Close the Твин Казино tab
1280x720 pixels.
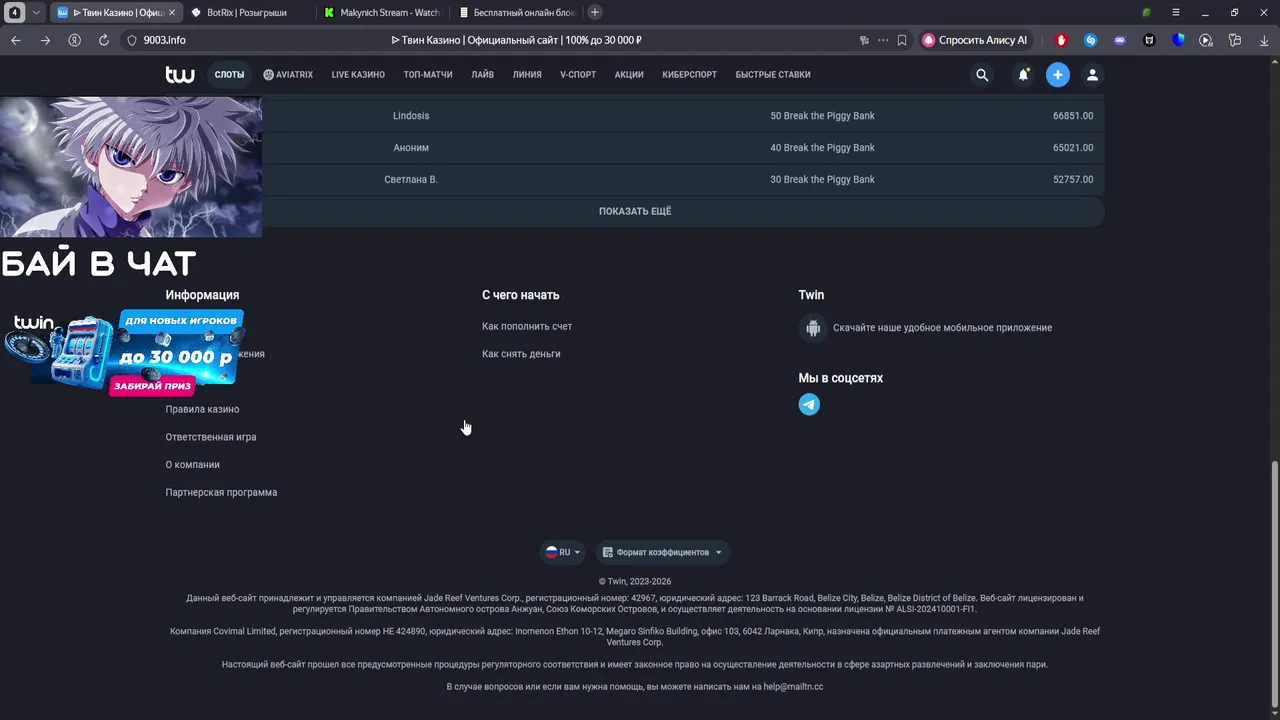(172, 13)
